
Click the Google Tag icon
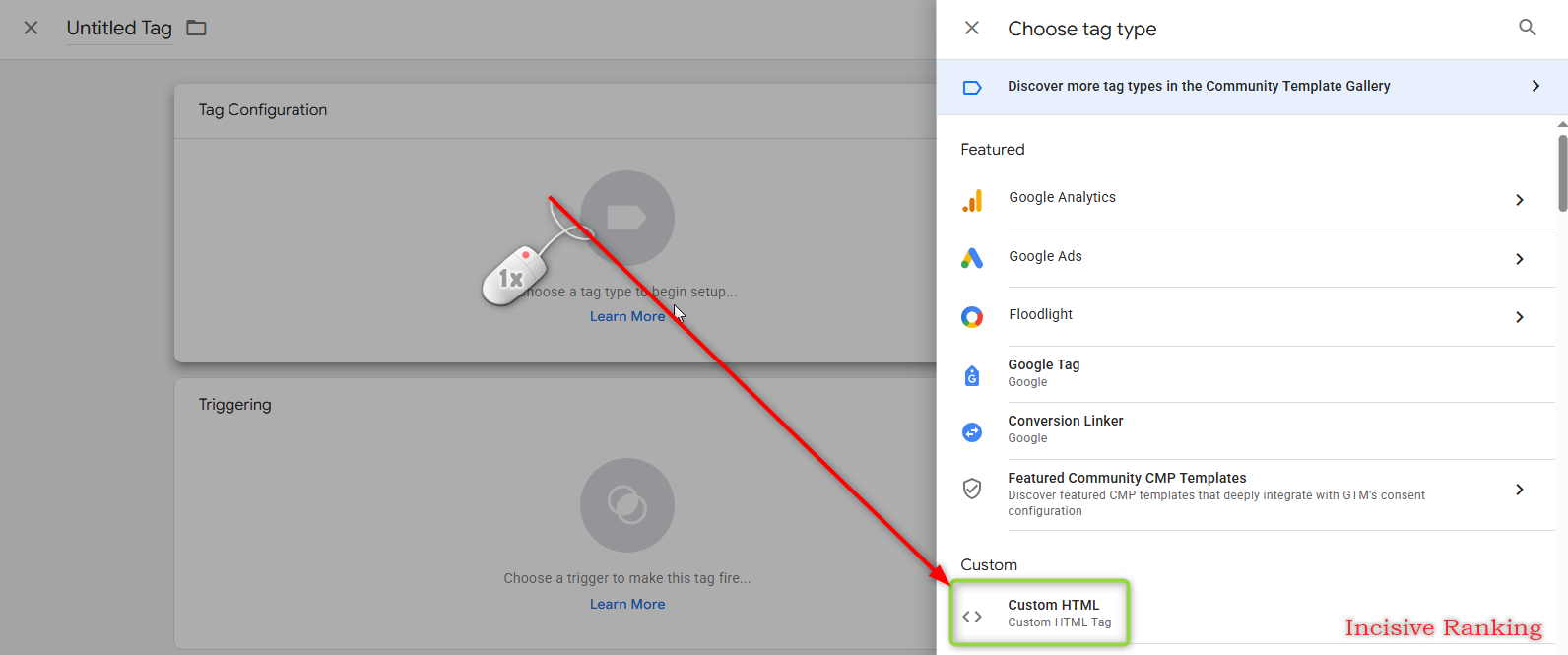point(972,375)
